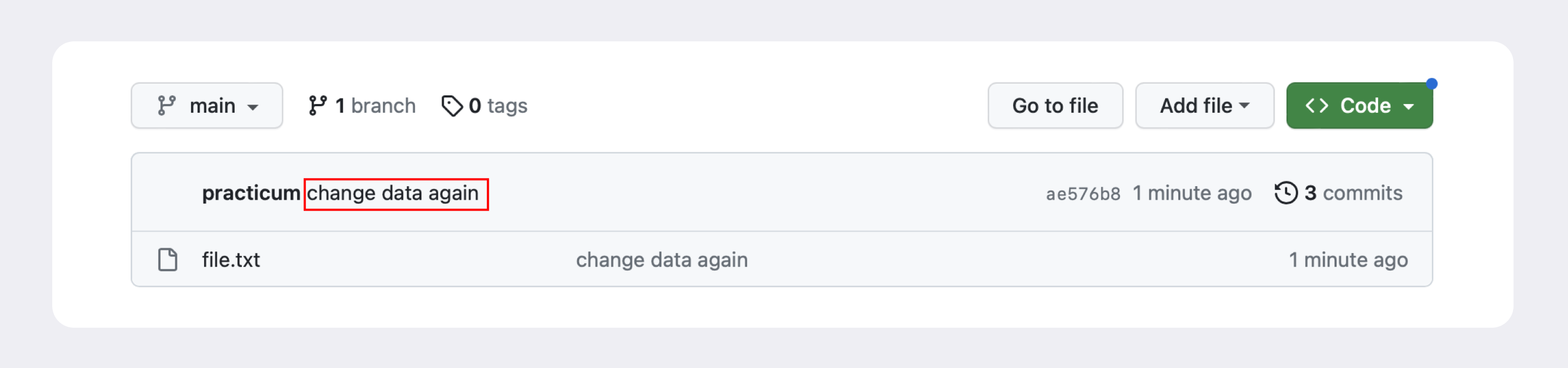Open commit hash ae576b8
1568x368 pixels.
(x=1083, y=194)
